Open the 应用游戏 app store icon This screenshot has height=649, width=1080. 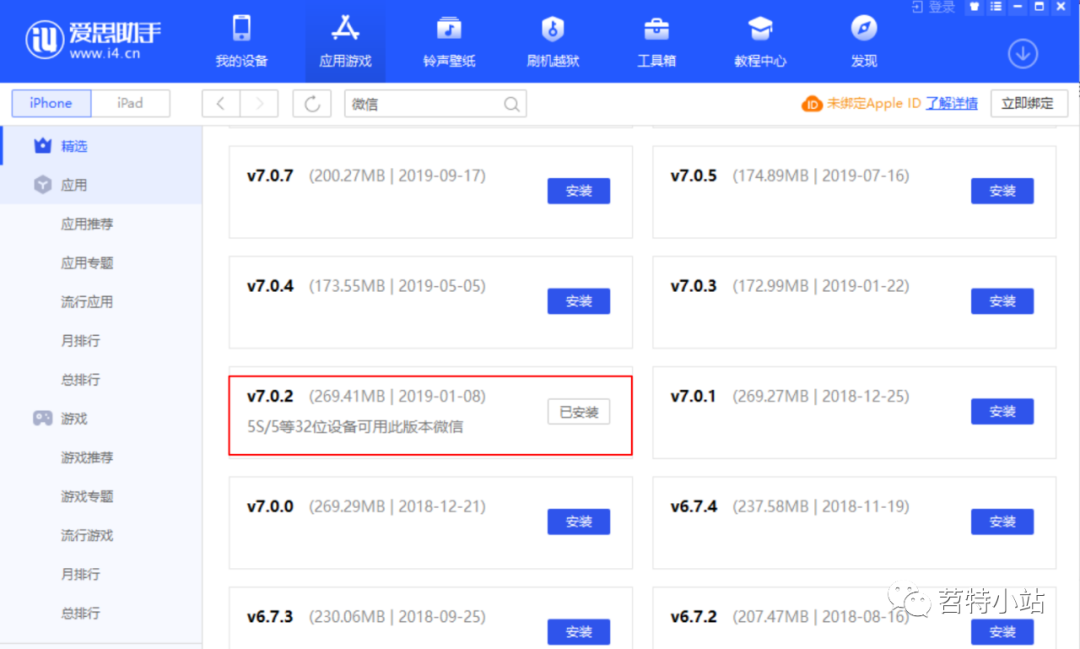[345, 28]
